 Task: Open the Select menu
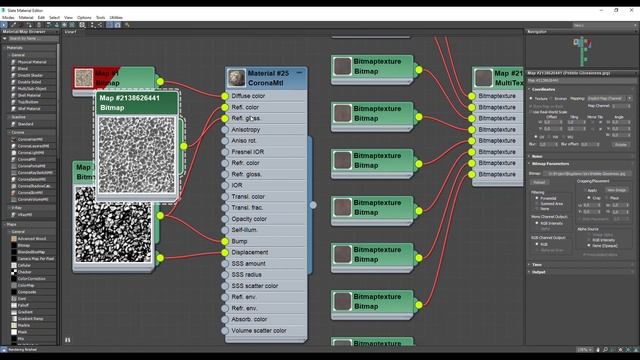pyautogui.click(x=54, y=18)
